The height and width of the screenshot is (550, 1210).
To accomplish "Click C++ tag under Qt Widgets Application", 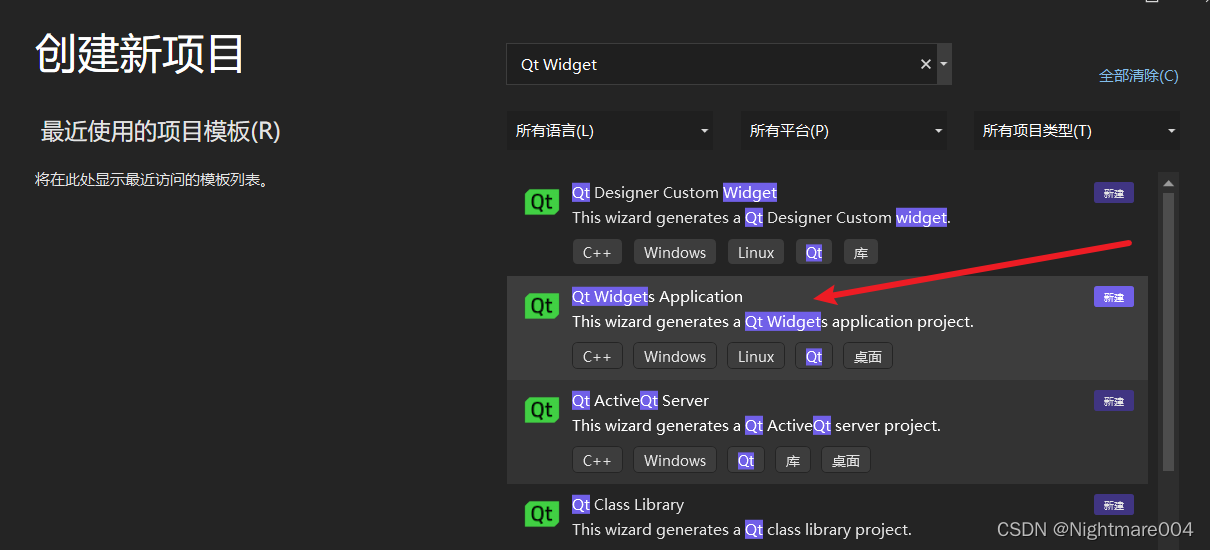I will pos(597,356).
